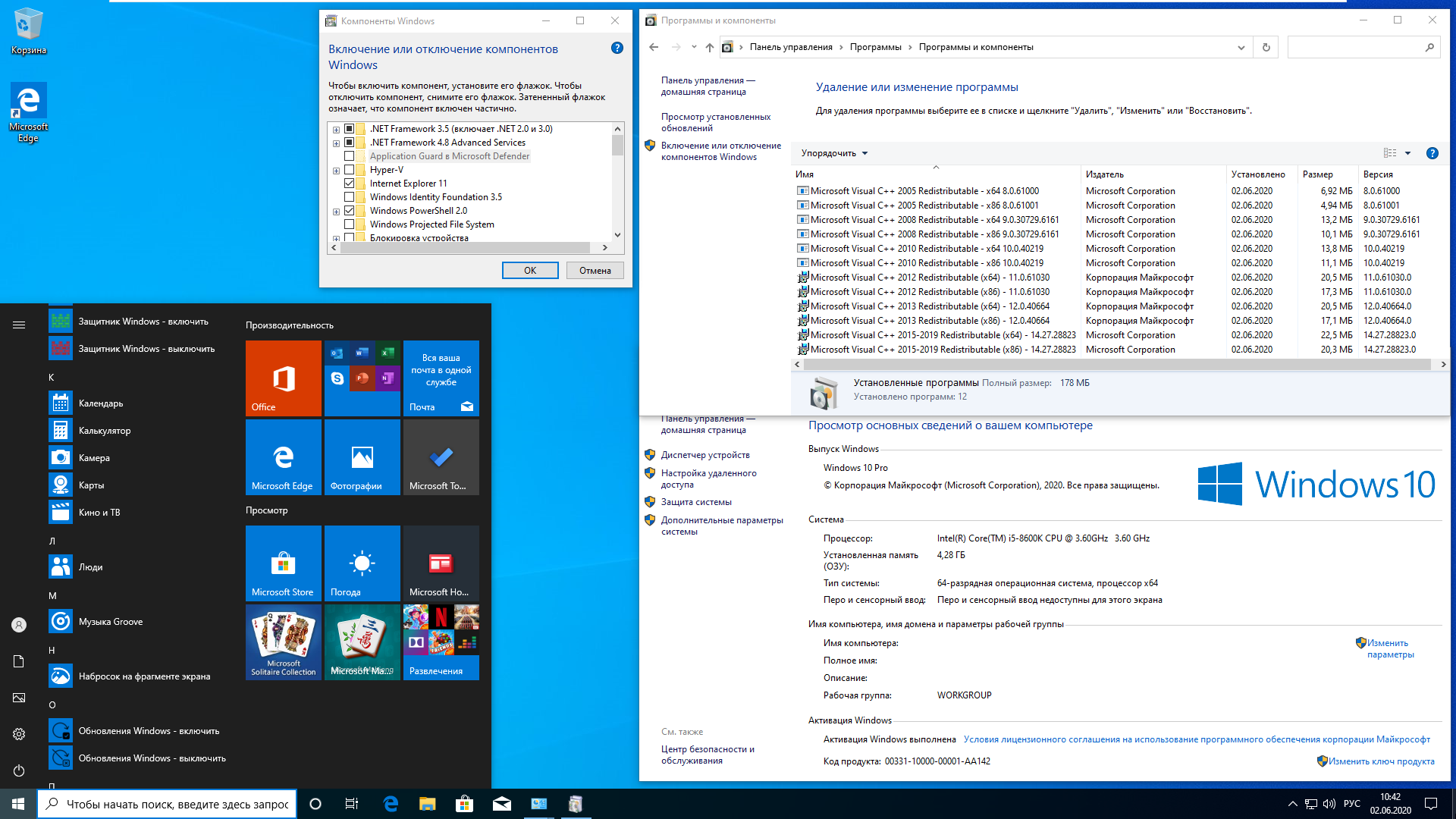Click the volume icon in system tray
Image resolution: width=1456 pixels, height=819 pixels.
tap(1329, 804)
